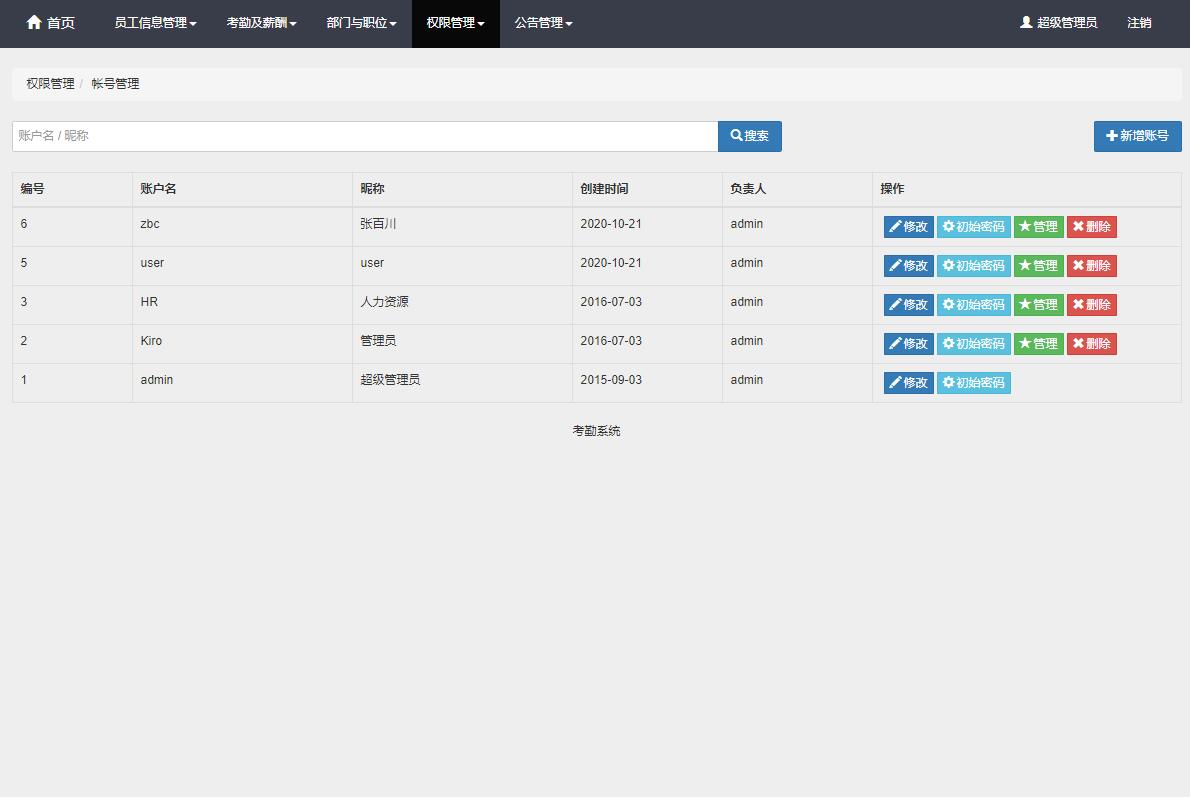Delete the zbc account

(1091, 227)
